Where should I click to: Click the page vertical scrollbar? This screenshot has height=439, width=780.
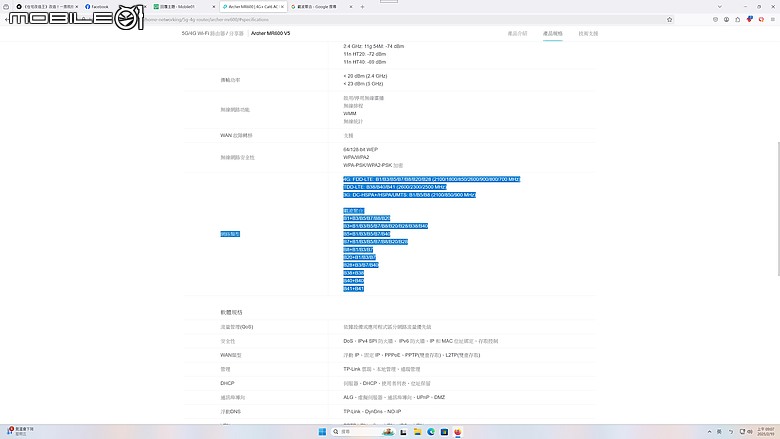(778, 209)
